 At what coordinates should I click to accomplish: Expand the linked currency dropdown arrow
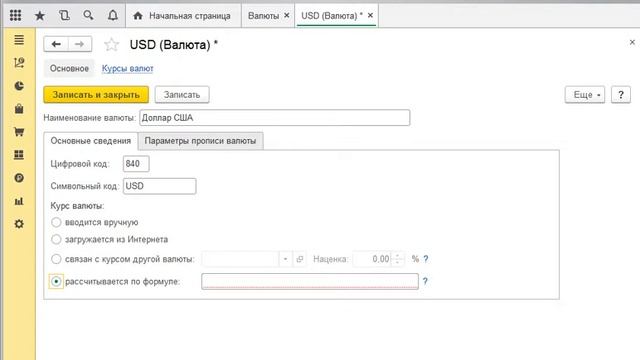click(x=285, y=259)
